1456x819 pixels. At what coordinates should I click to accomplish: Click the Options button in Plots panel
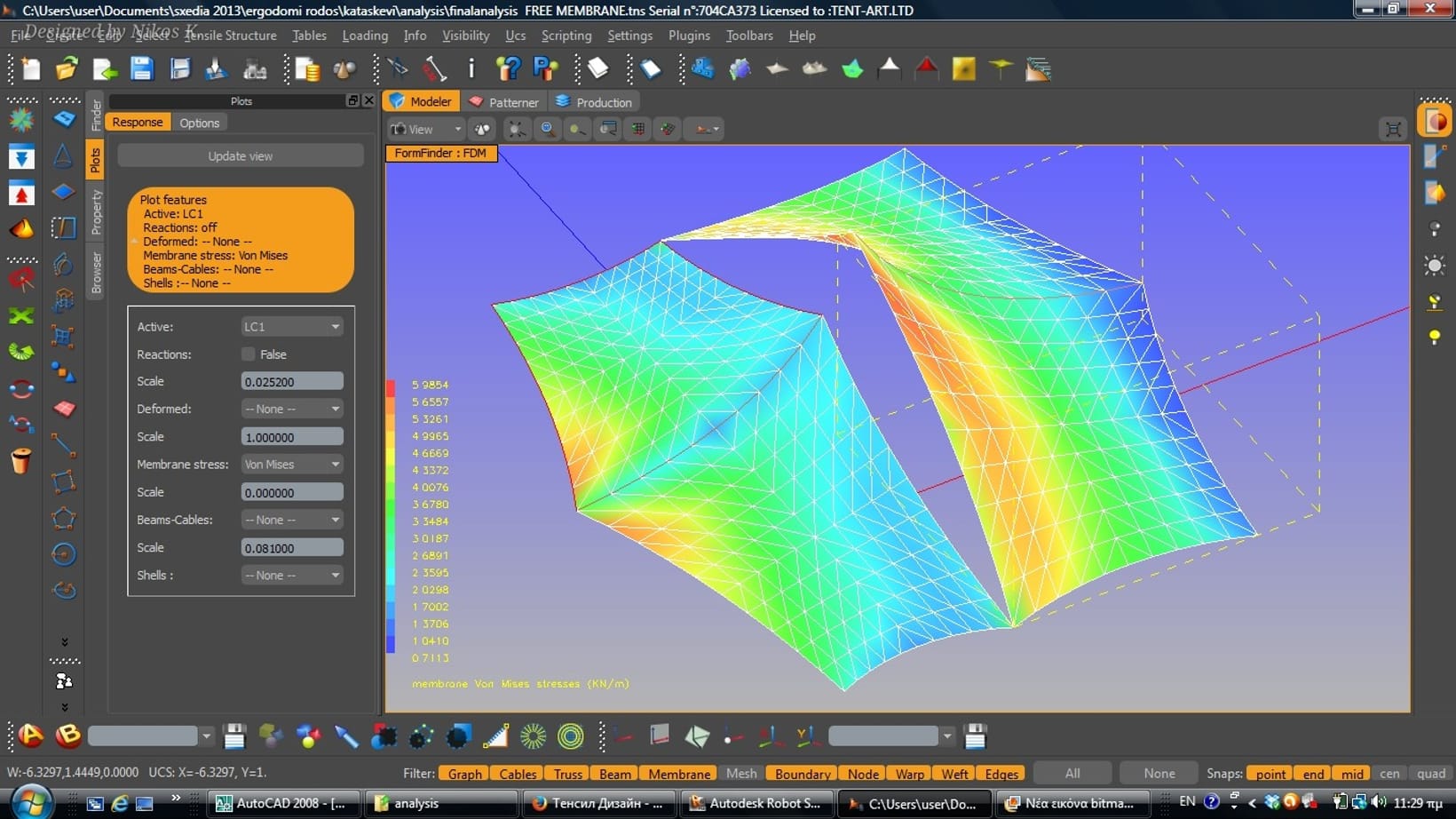coord(199,123)
